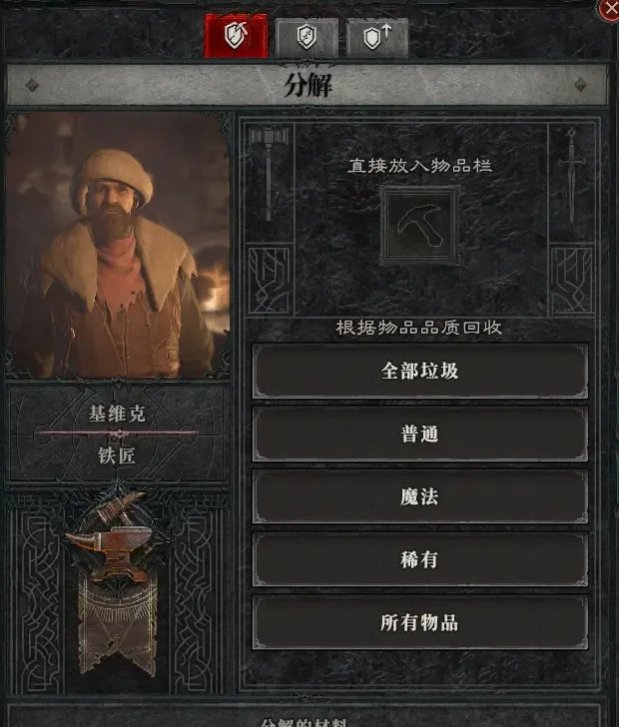Choose the 稀有 salvage button
This screenshot has height=727, width=619.
pyautogui.click(x=420, y=560)
